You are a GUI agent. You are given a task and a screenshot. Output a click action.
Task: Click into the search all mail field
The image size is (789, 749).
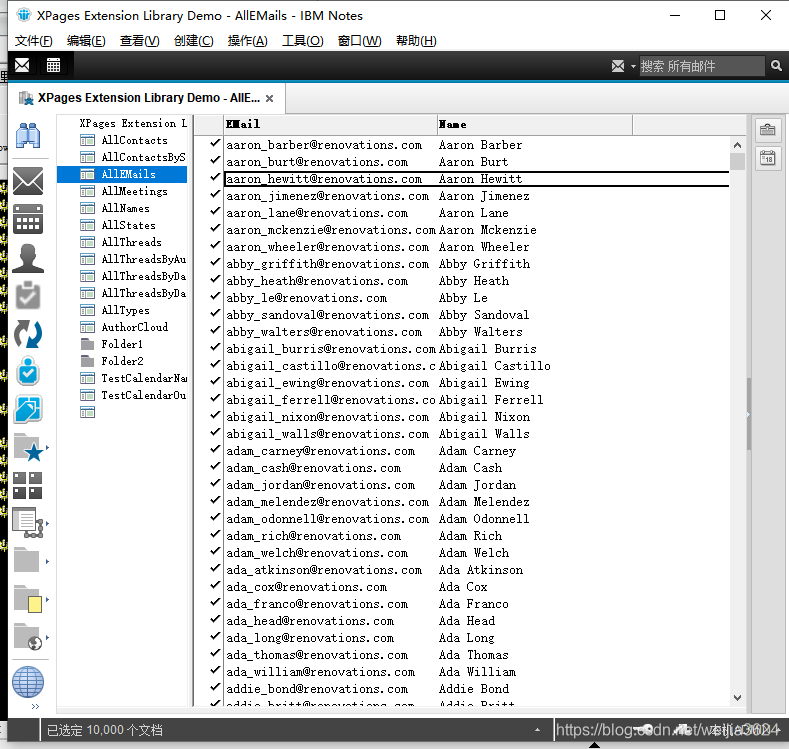tap(702, 66)
